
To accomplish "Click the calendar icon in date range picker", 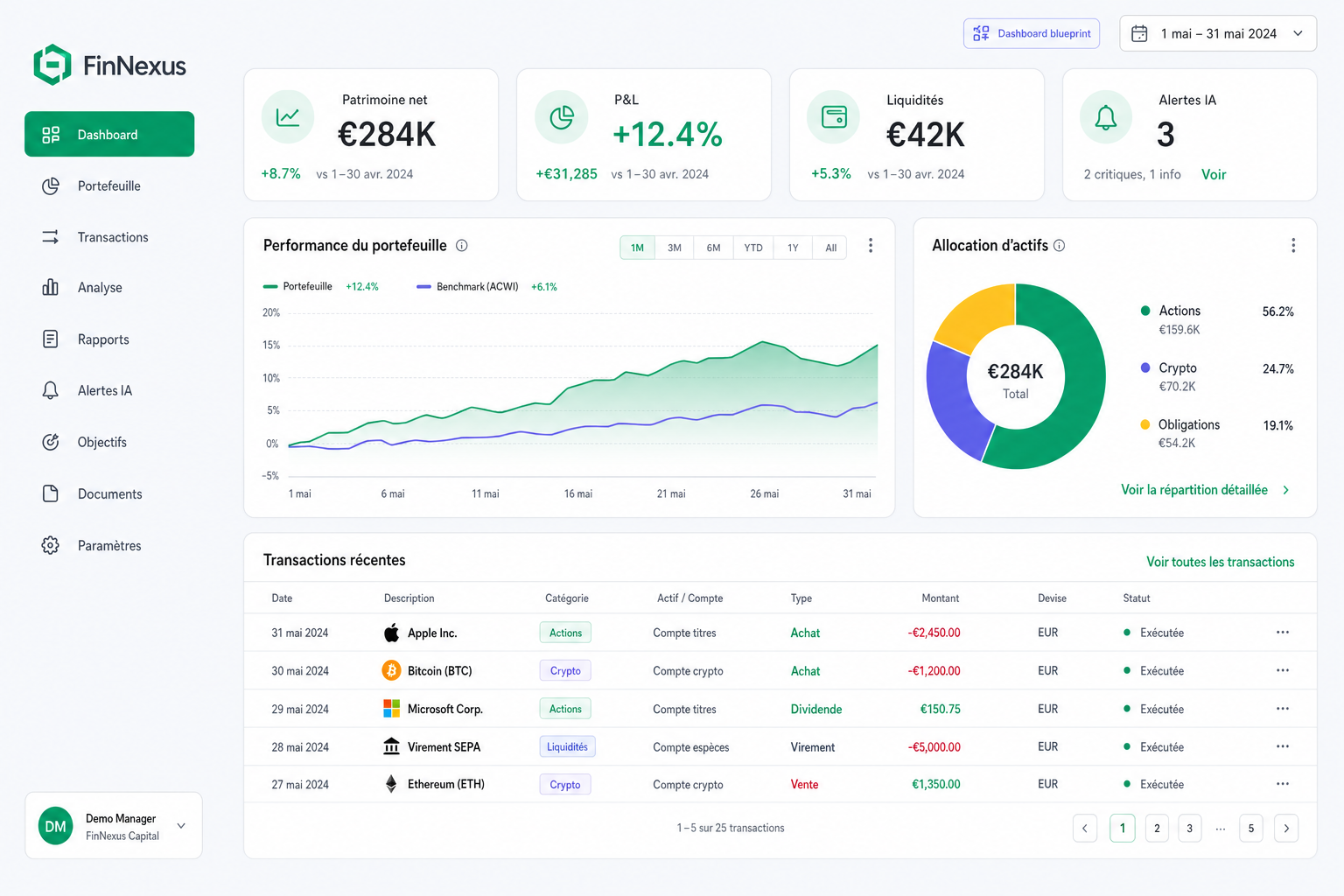I will pos(1139,33).
